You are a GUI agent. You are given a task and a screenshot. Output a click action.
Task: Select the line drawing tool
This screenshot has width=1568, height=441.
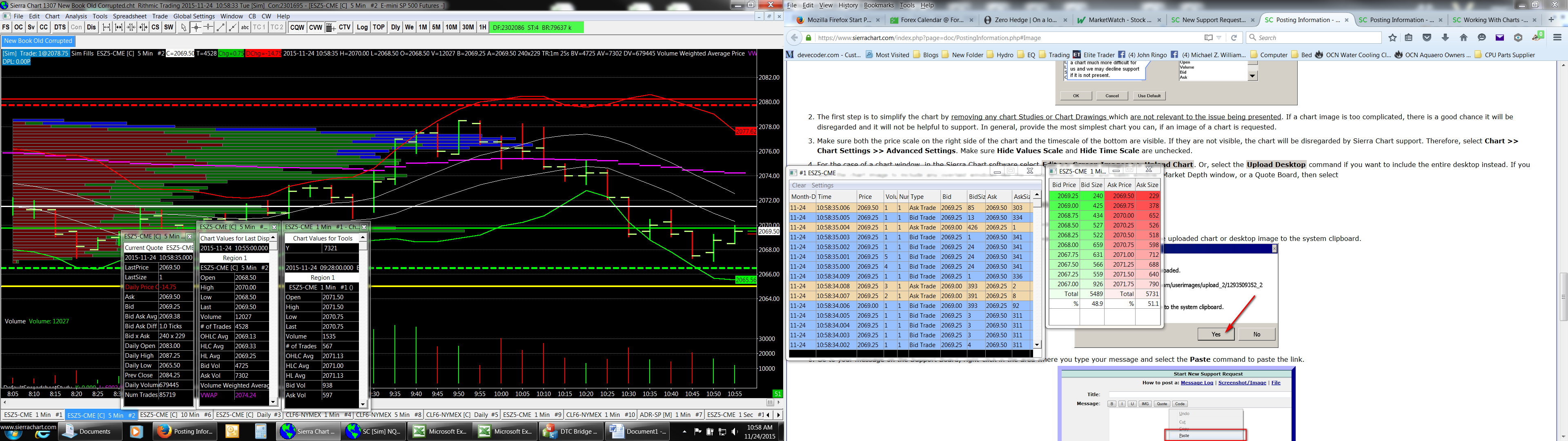tap(220, 27)
